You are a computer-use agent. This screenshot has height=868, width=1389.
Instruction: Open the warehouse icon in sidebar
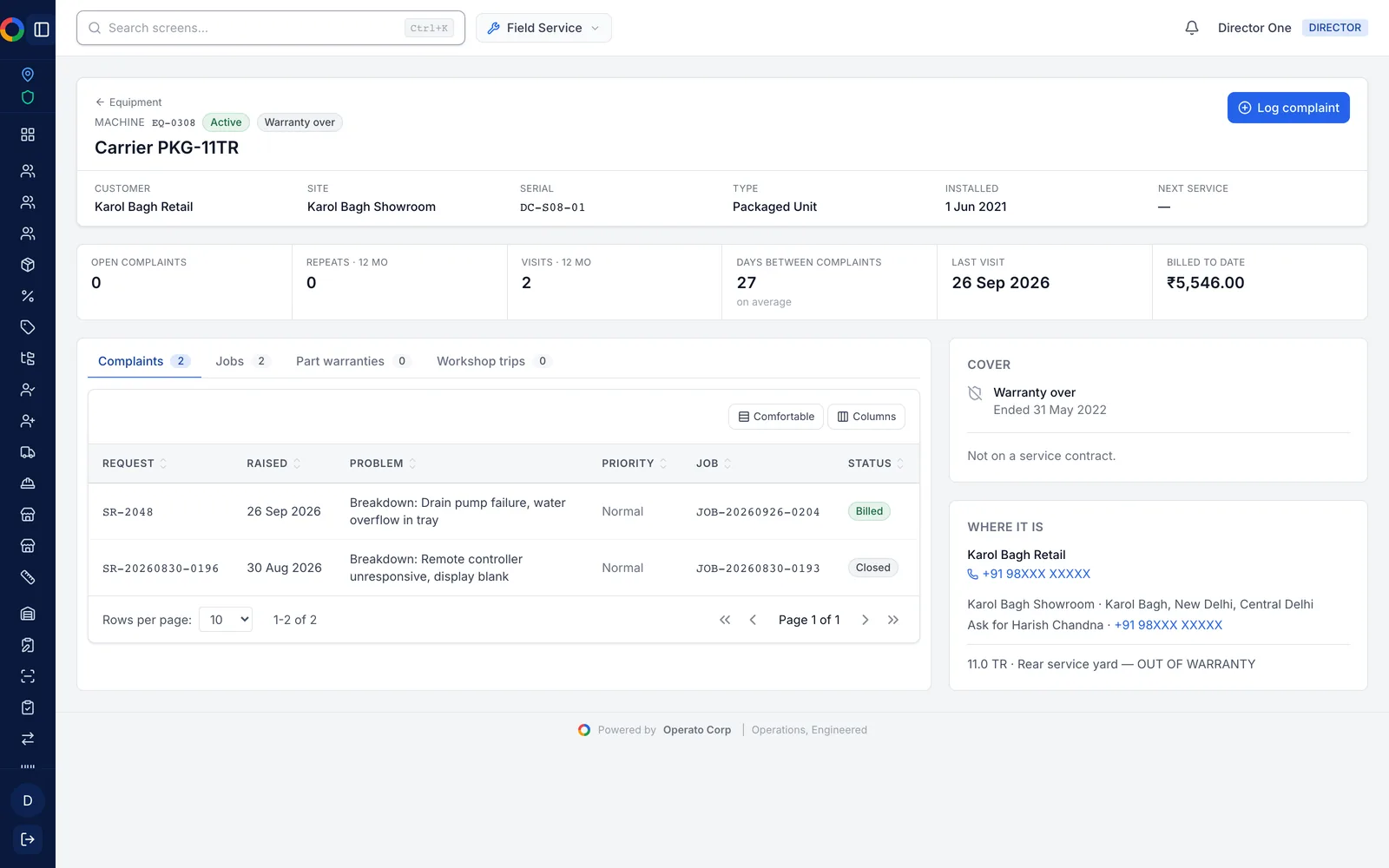pos(28,614)
